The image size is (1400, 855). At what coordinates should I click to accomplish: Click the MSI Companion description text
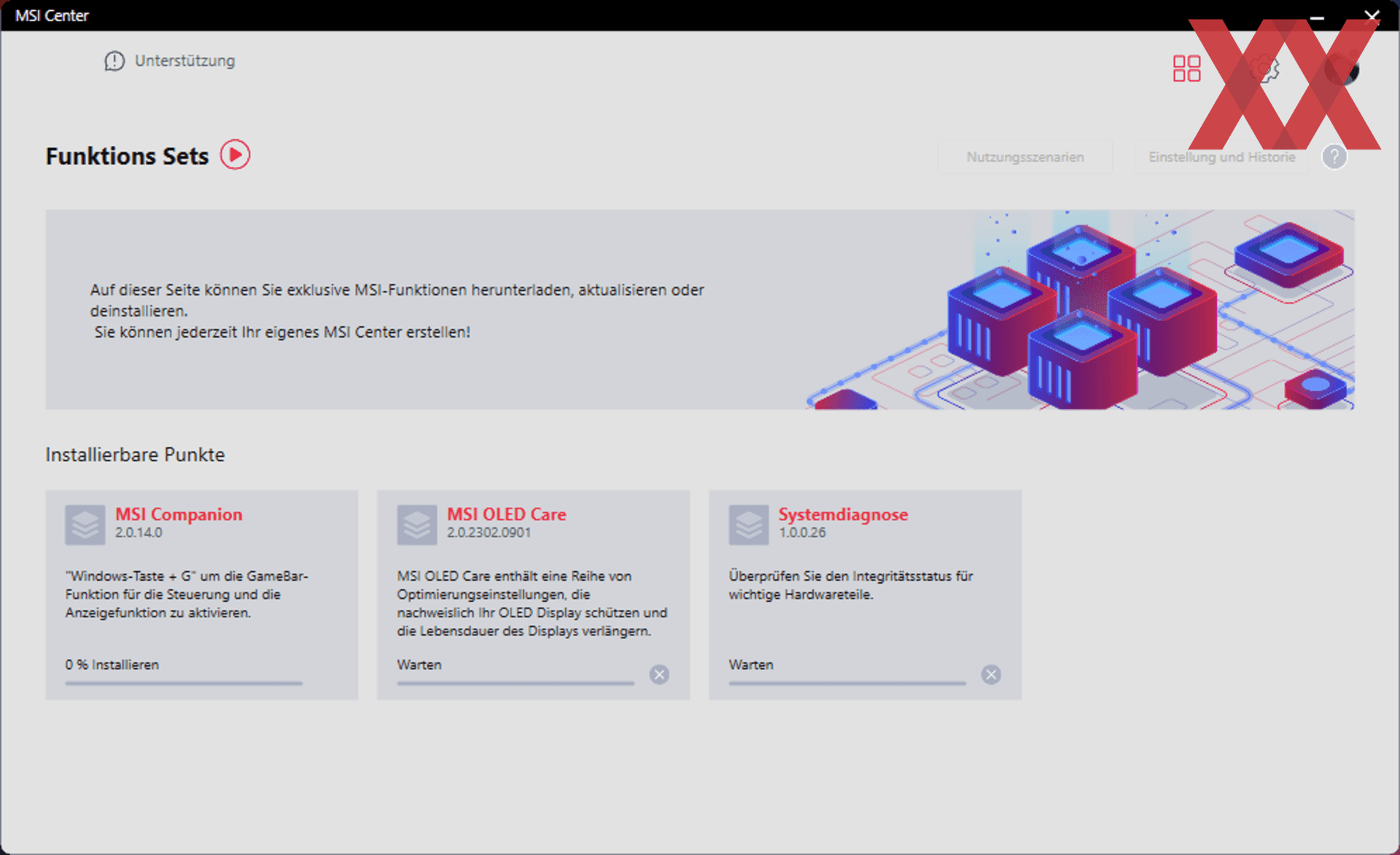[187, 595]
